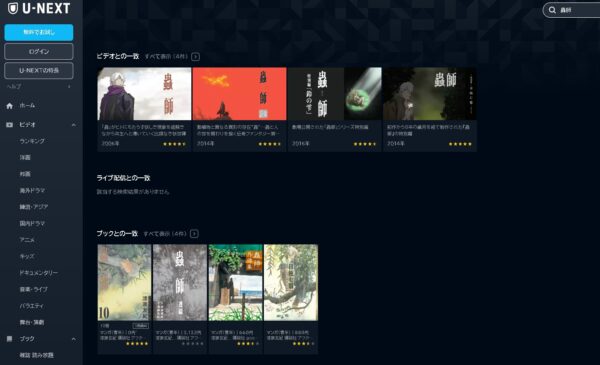600x365 pixels.
Task: Click star rating under seaside gate book
Action: [x=248, y=344]
